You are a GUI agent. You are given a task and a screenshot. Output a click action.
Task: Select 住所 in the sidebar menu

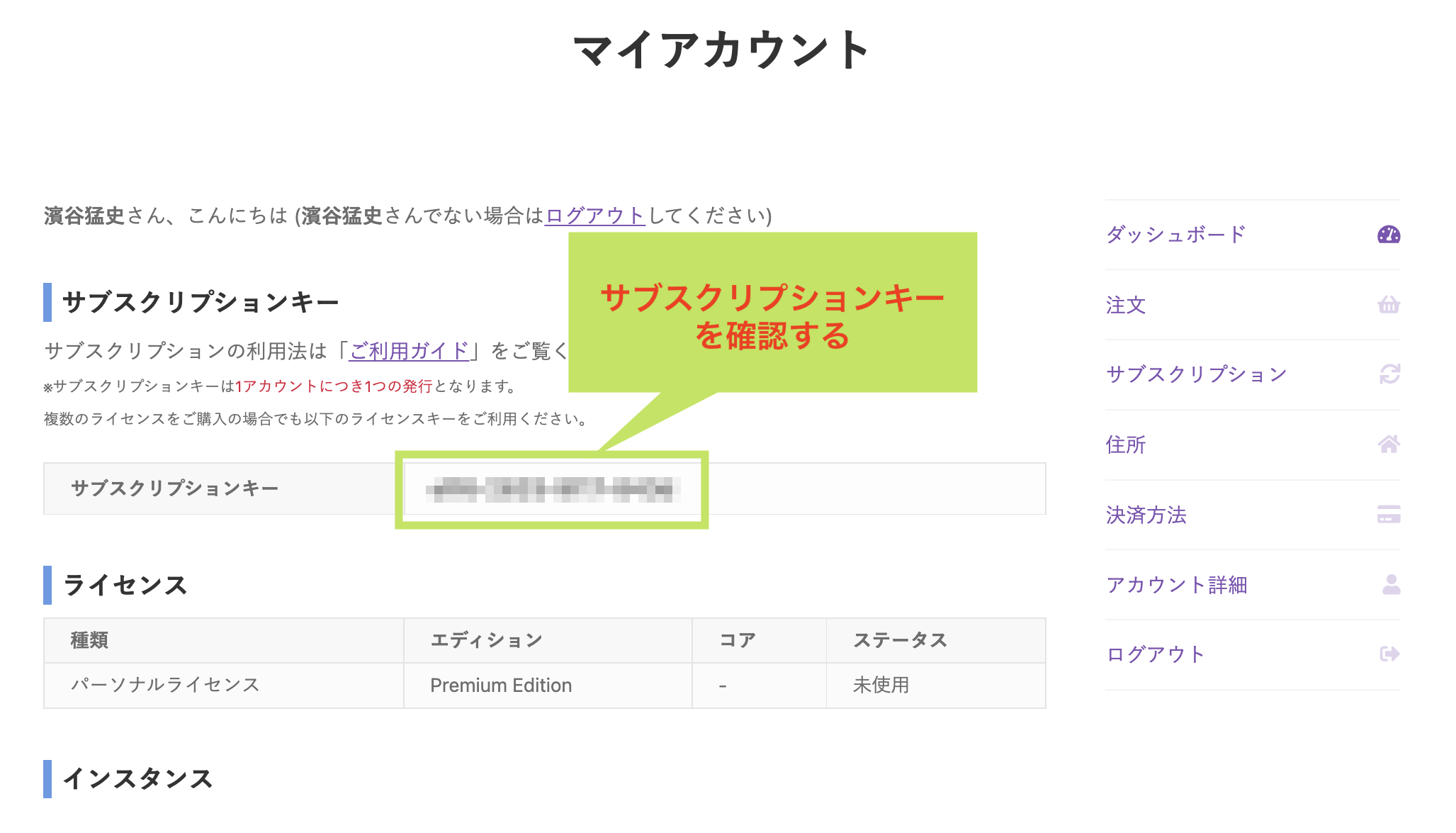[x=1126, y=445]
